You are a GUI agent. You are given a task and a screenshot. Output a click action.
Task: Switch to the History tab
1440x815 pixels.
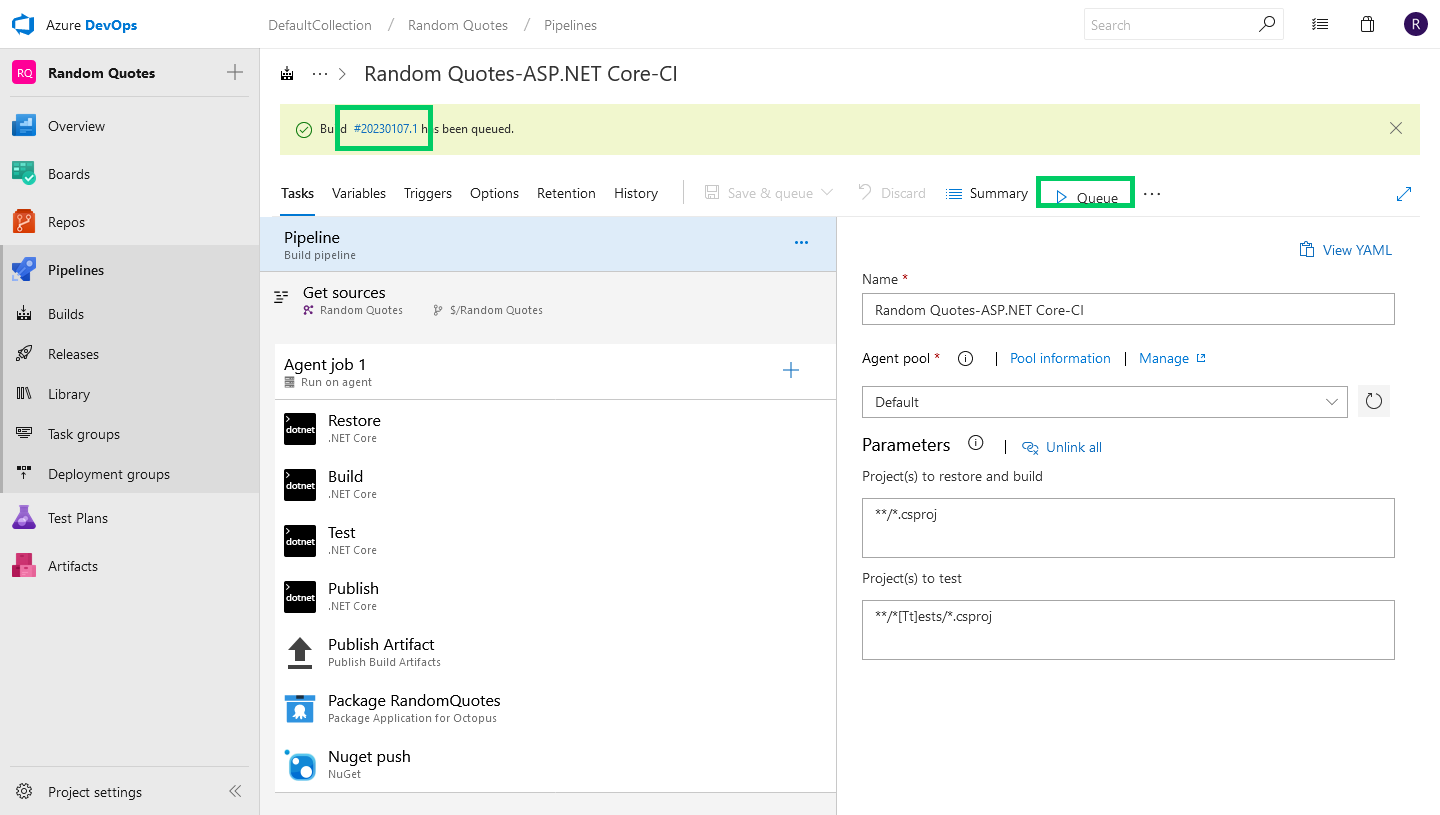click(636, 193)
